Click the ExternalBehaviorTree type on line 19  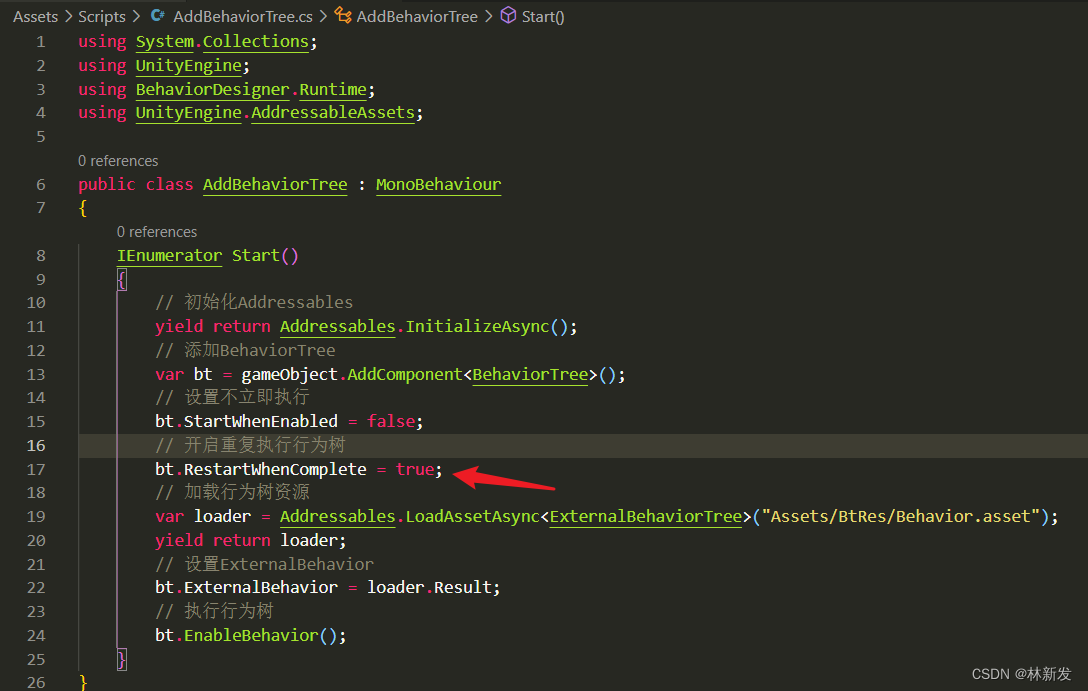[646, 517]
